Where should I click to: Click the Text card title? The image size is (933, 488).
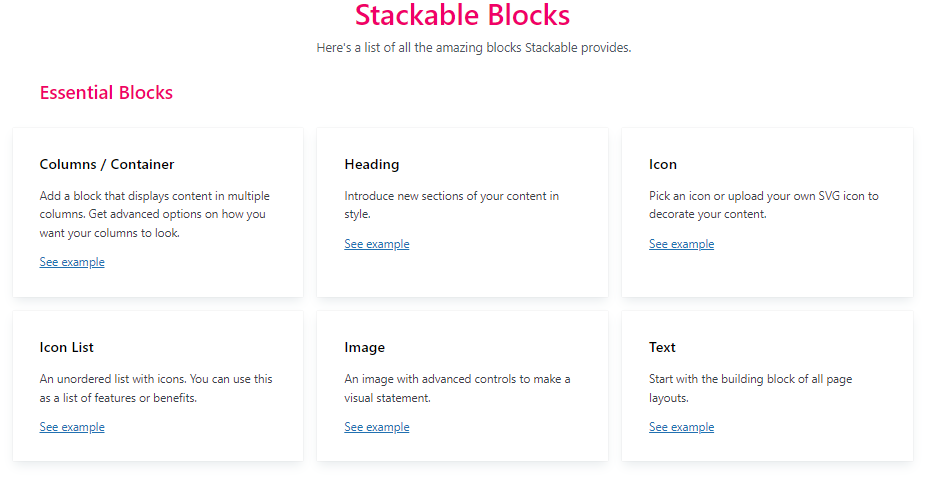[662, 347]
